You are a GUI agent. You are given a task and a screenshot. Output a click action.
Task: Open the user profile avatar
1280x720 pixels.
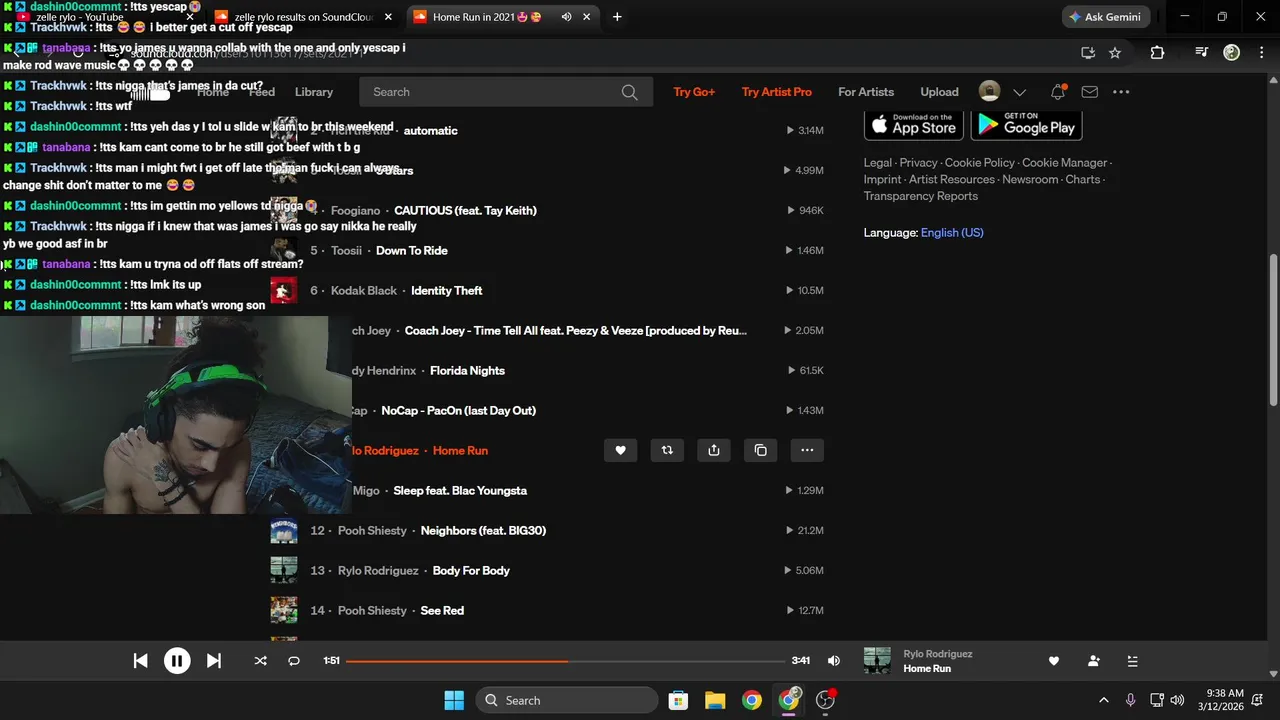point(989,92)
